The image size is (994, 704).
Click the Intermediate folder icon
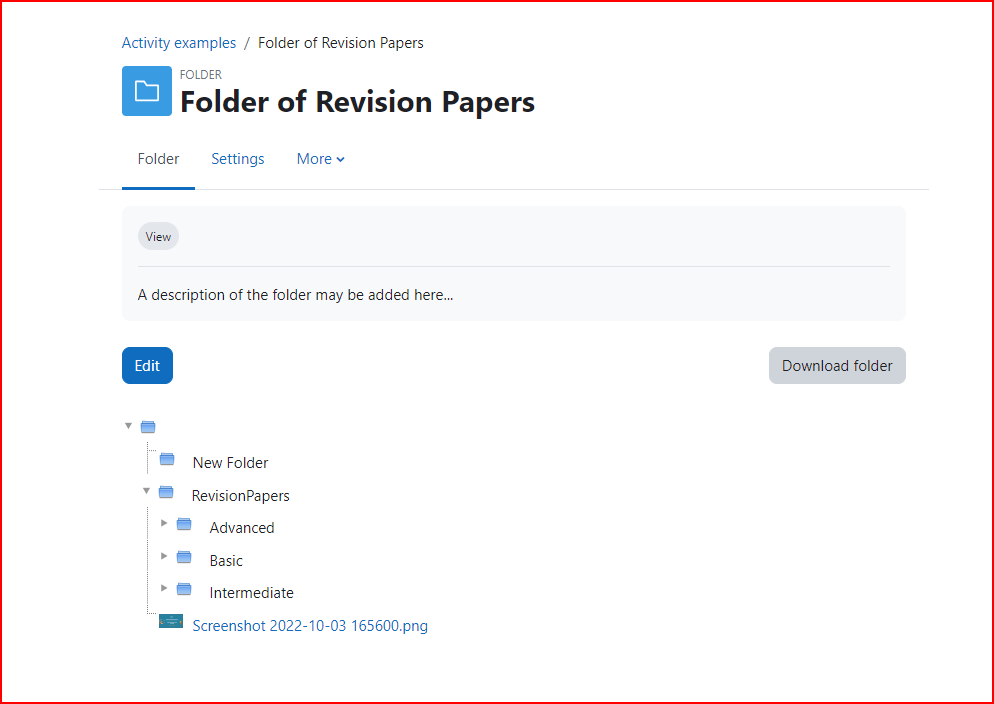[x=184, y=589]
